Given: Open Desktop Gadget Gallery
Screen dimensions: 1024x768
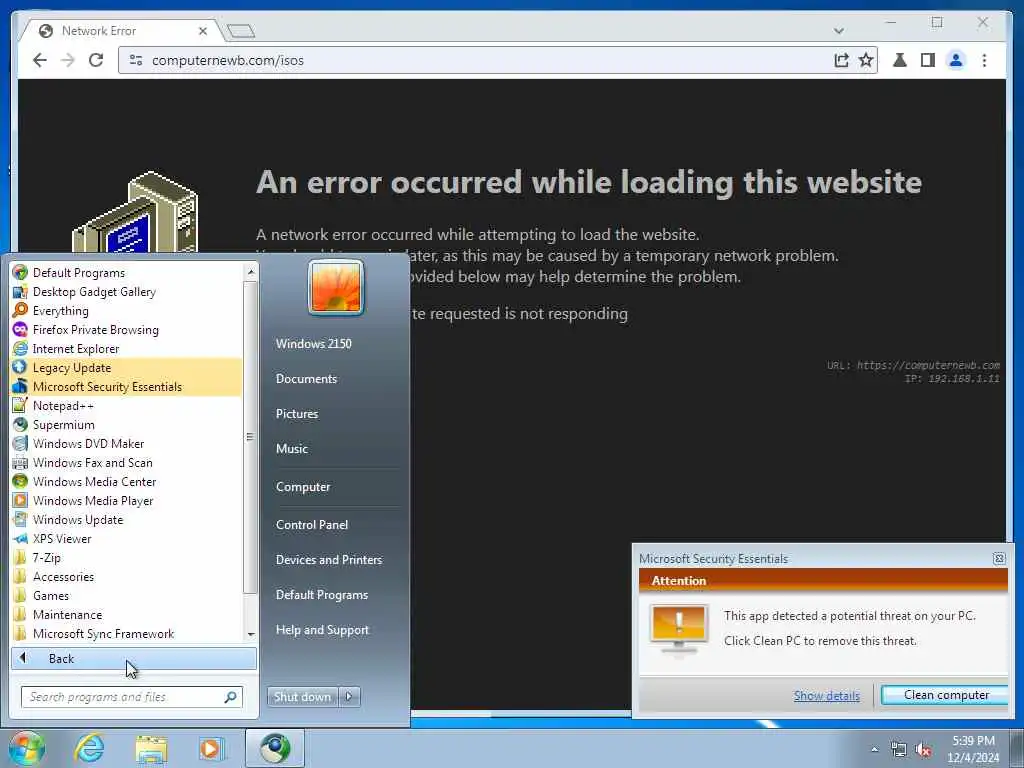Looking at the screenshot, I should click(x=126, y=291).
